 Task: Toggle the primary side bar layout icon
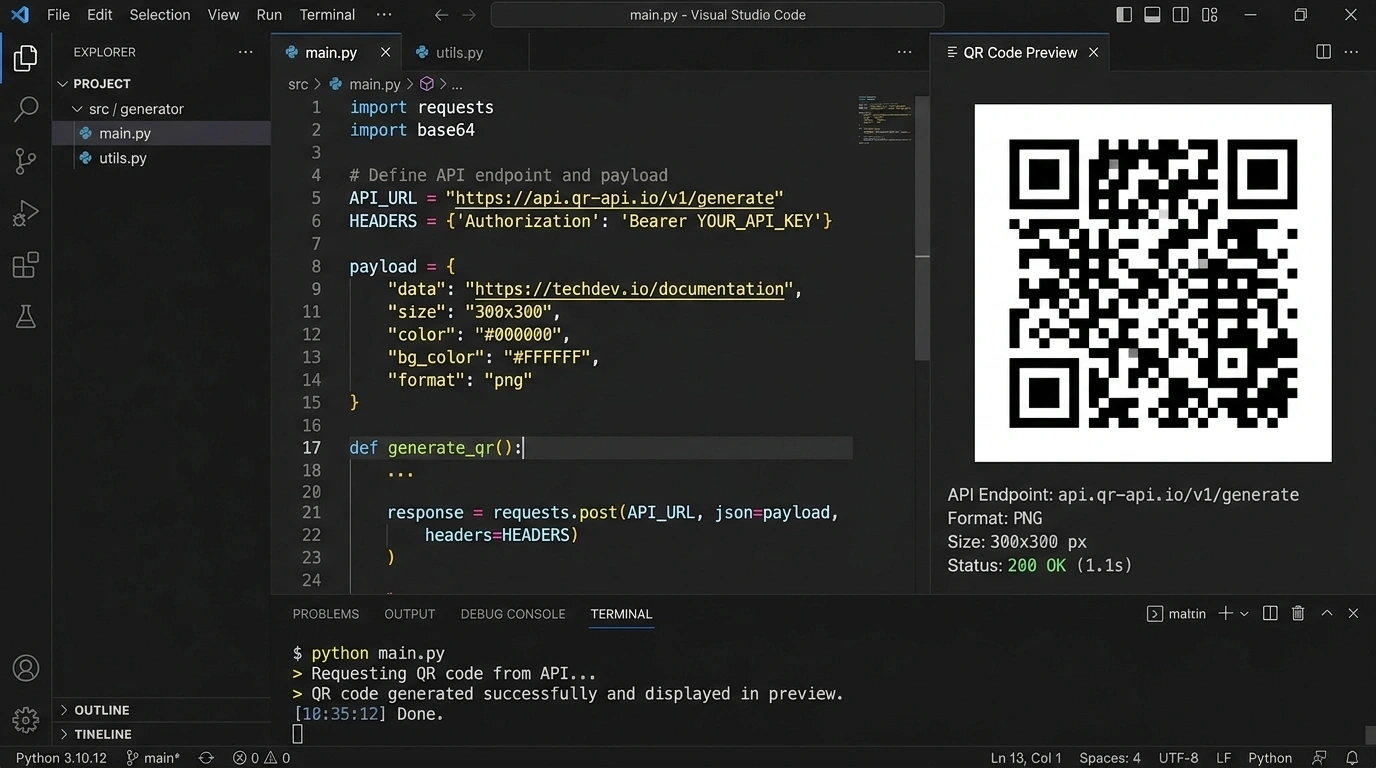click(1124, 15)
